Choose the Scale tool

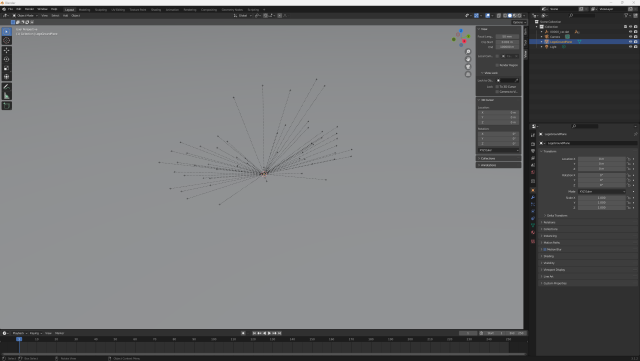point(7,68)
